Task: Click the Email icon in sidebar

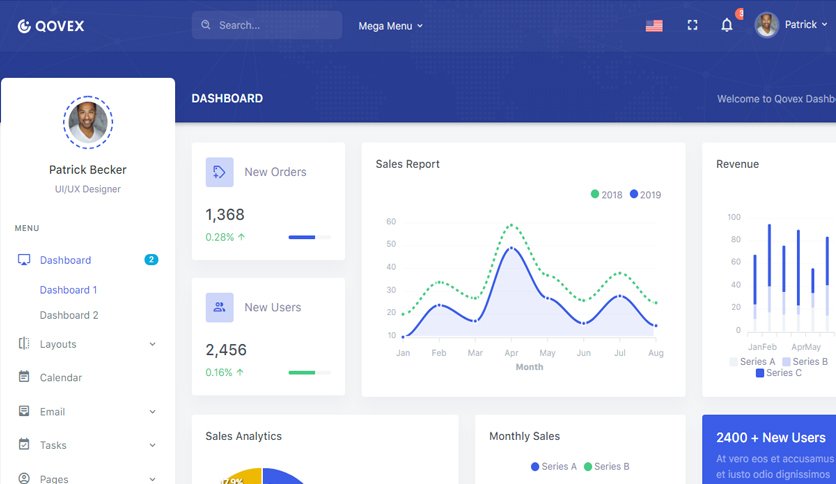Action: click(24, 411)
